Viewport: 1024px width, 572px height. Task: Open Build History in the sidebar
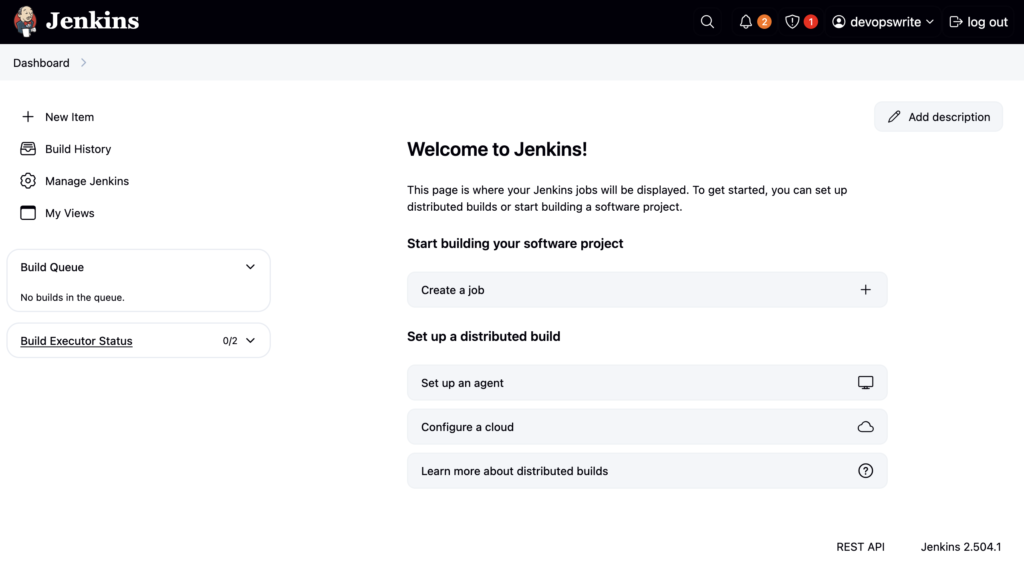(x=78, y=149)
